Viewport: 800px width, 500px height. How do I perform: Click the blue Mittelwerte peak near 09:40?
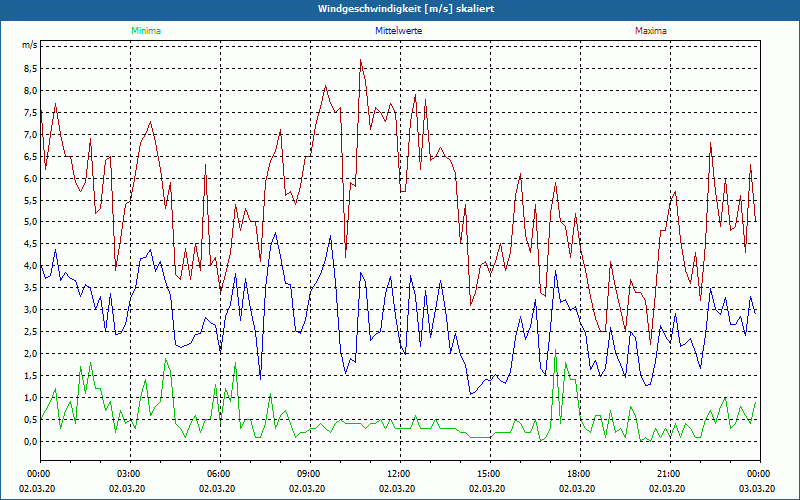[331, 236]
